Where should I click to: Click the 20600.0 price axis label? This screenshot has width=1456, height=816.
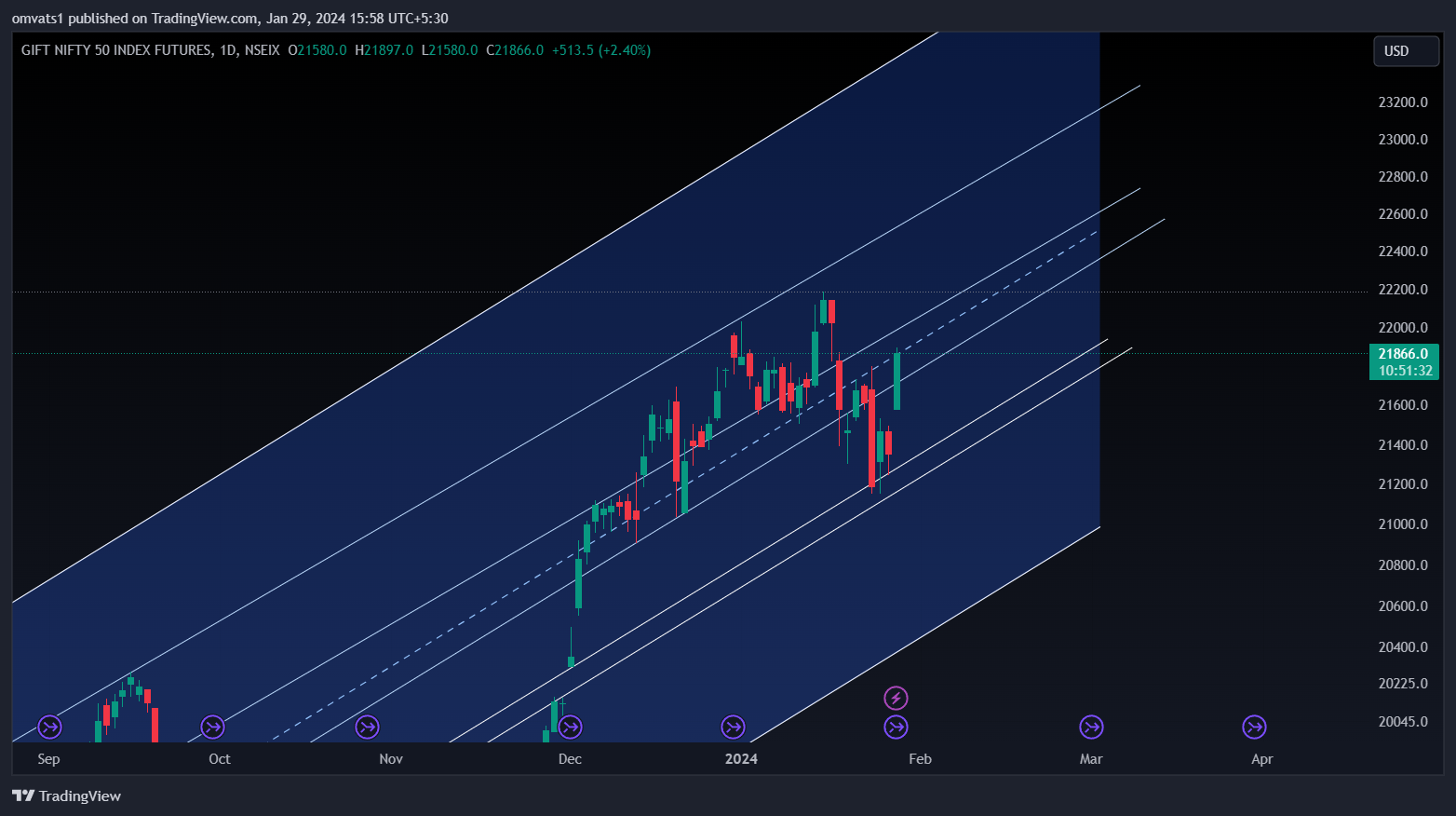tap(1403, 606)
